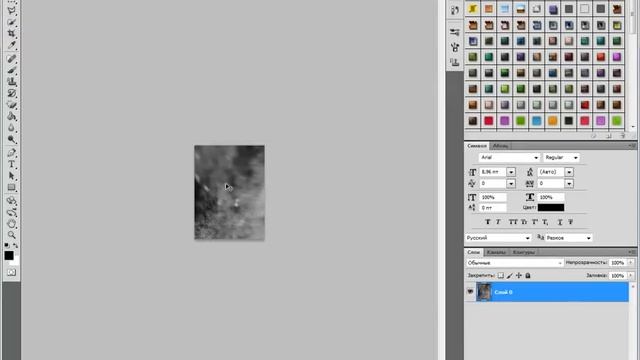640x360 pixels.
Task: Select the Zoom tool in toolbar
Action: pos(11,235)
